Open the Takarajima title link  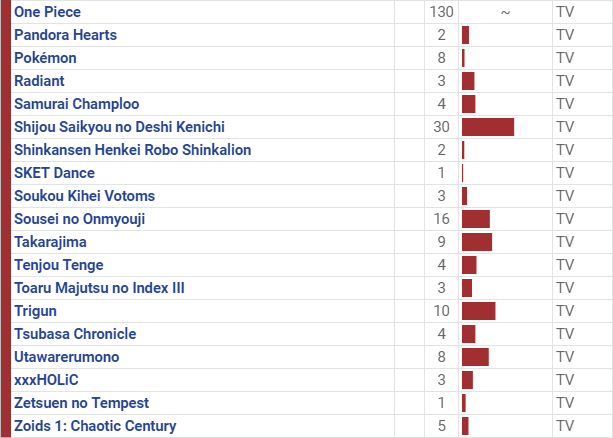50,242
